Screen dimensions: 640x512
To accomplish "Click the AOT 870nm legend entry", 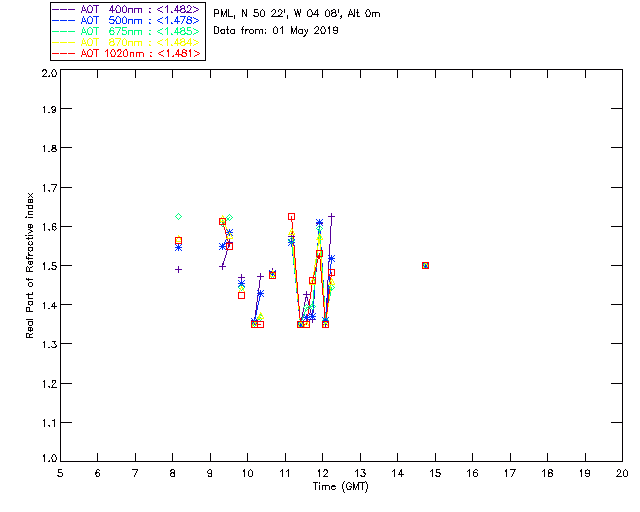I will [127, 42].
